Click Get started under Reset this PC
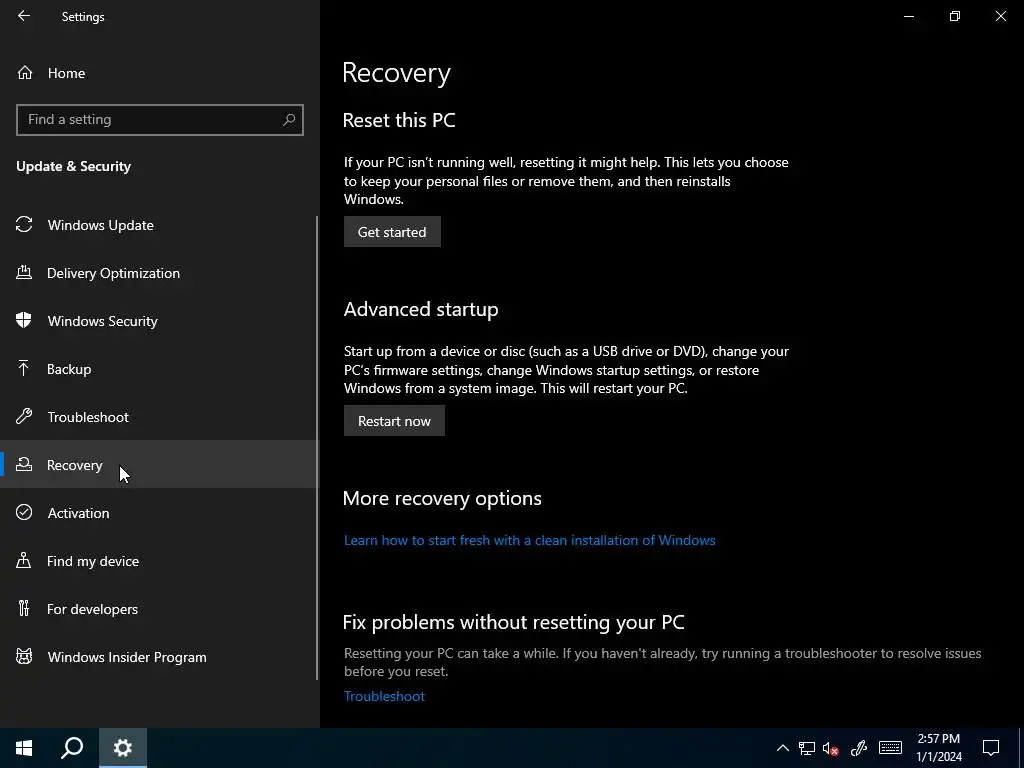 point(392,232)
